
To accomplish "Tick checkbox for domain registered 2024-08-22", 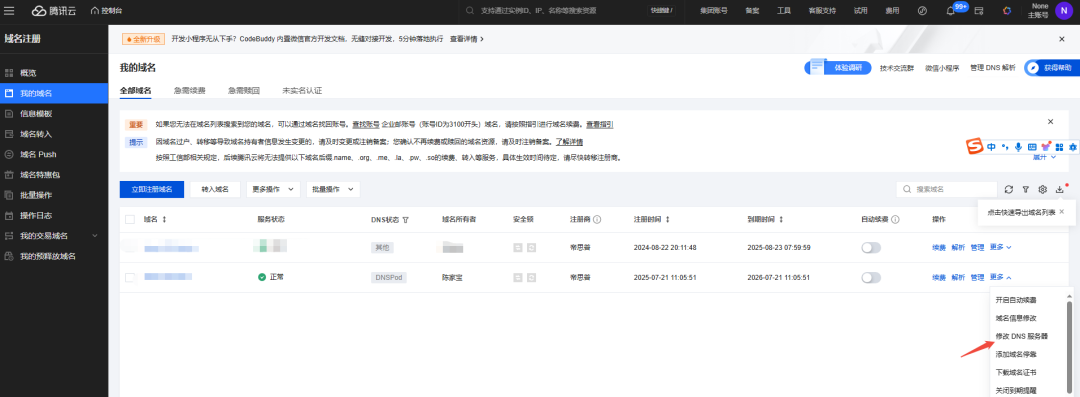I will [x=130, y=247].
